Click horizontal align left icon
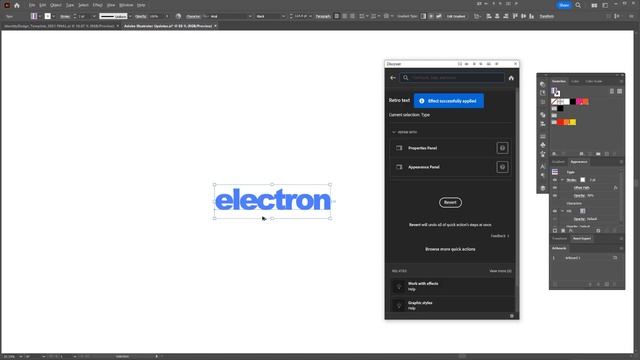 pyautogui.click(x=489, y=16)
